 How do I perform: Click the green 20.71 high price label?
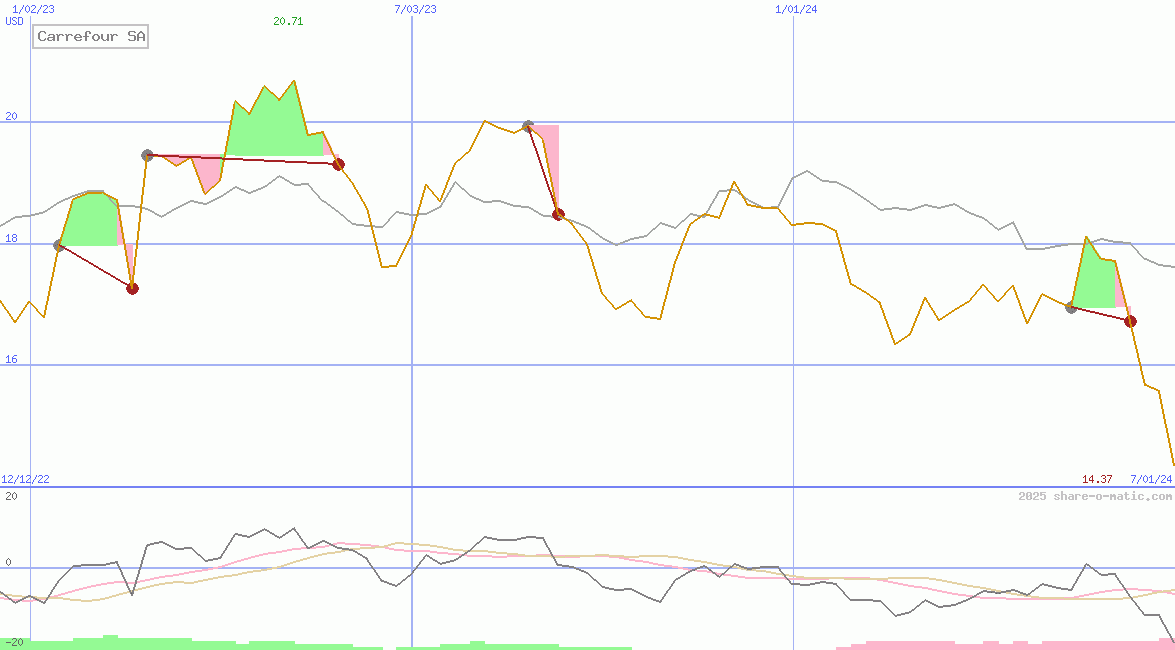[x=288, y=21]
